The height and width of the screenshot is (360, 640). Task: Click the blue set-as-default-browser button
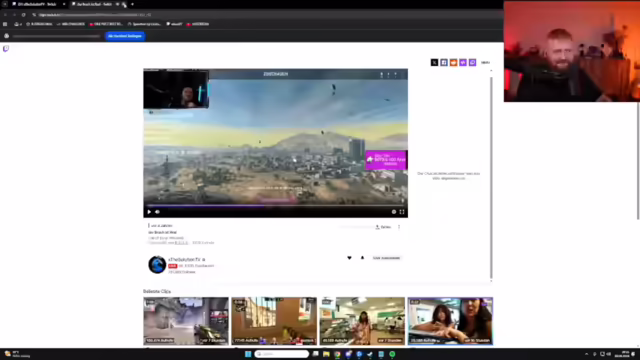[x=125, y=36]
